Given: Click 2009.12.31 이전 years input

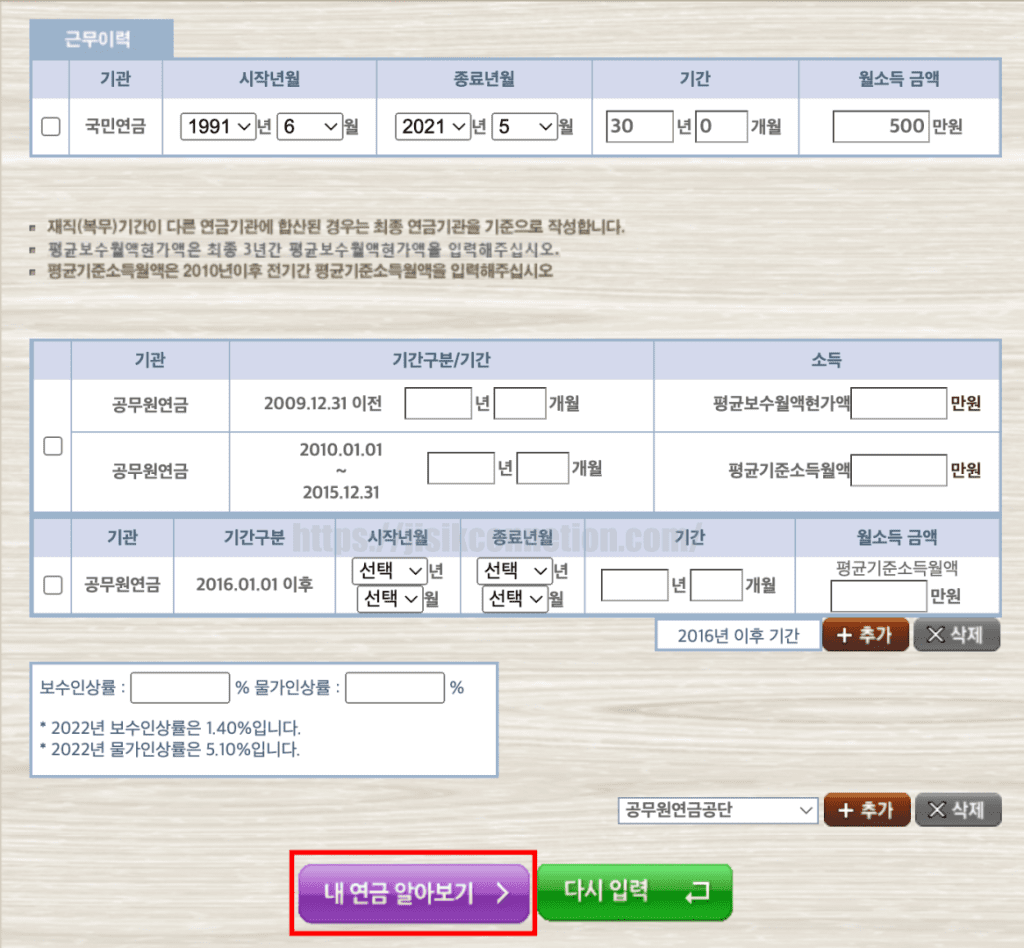Looking at the screenshot, I should click(x=438, y=403).
